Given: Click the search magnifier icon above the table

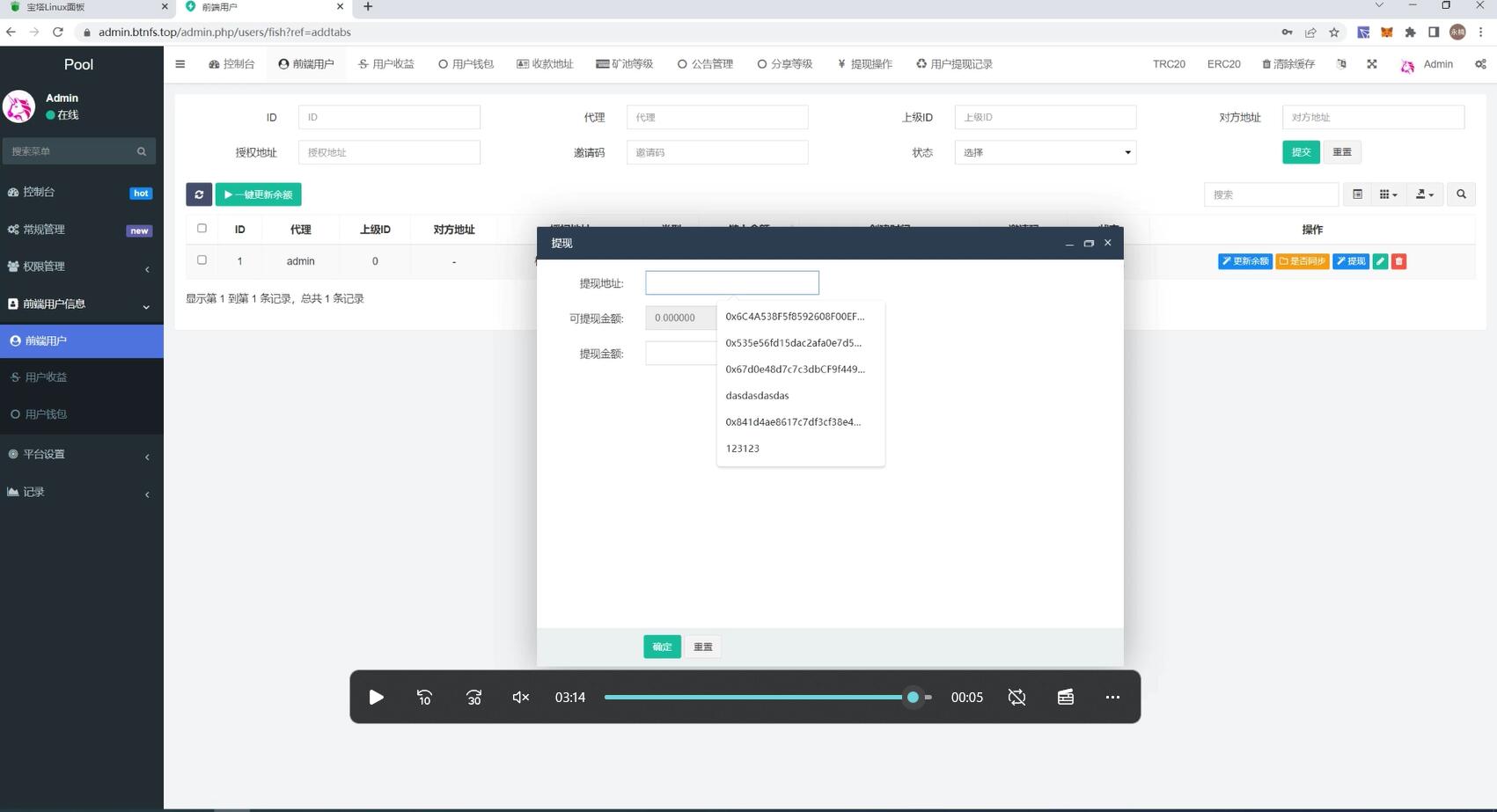Looking at the screenshot, I should tap(1460, 194).
